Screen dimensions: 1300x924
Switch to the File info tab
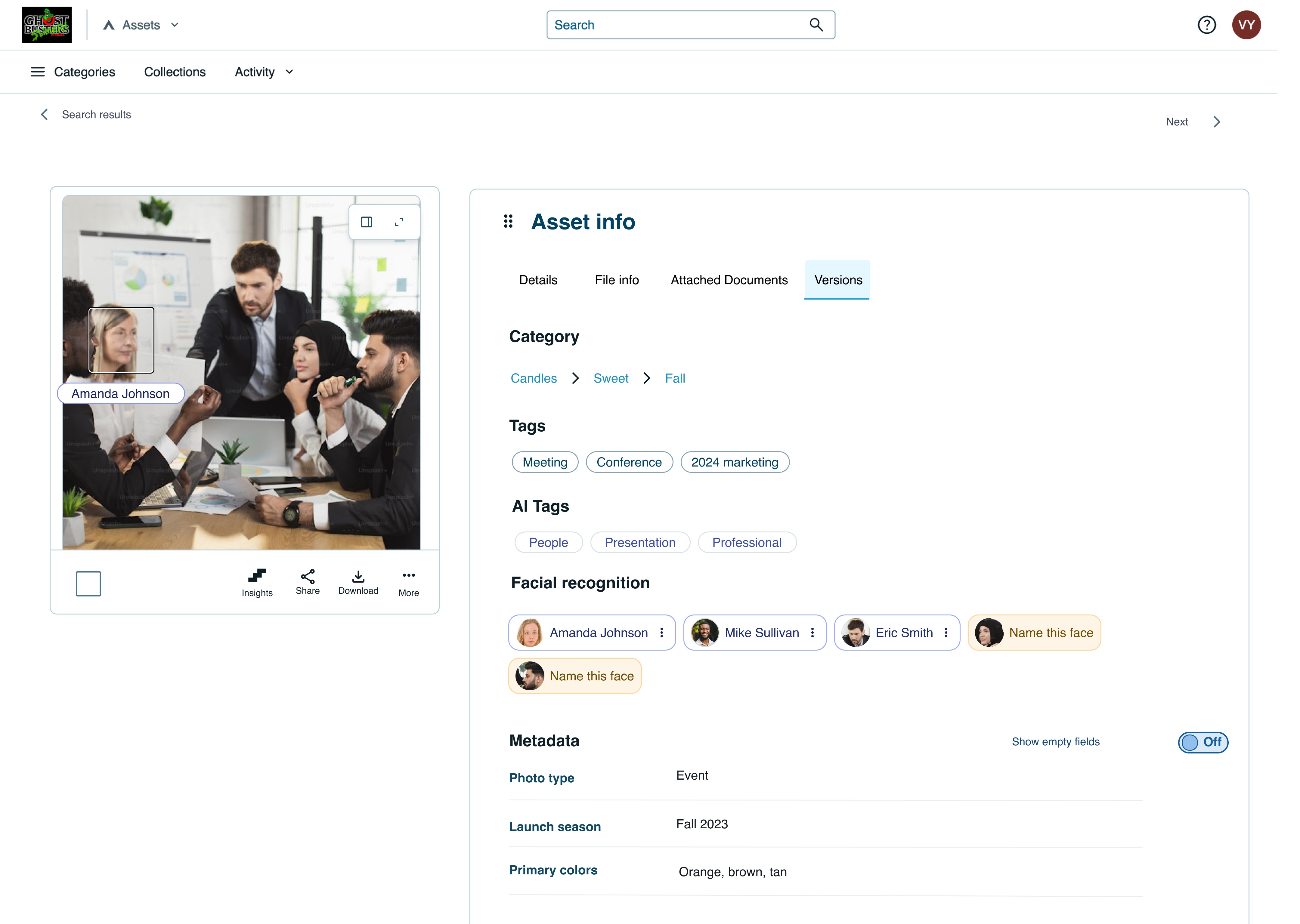616,280
